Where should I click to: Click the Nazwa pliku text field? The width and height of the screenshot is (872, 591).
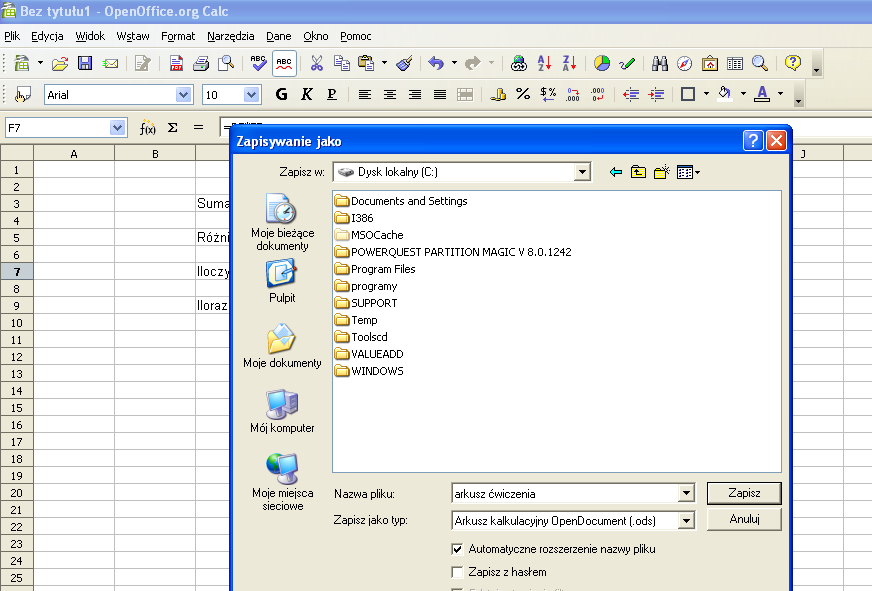tap(566, 493)
